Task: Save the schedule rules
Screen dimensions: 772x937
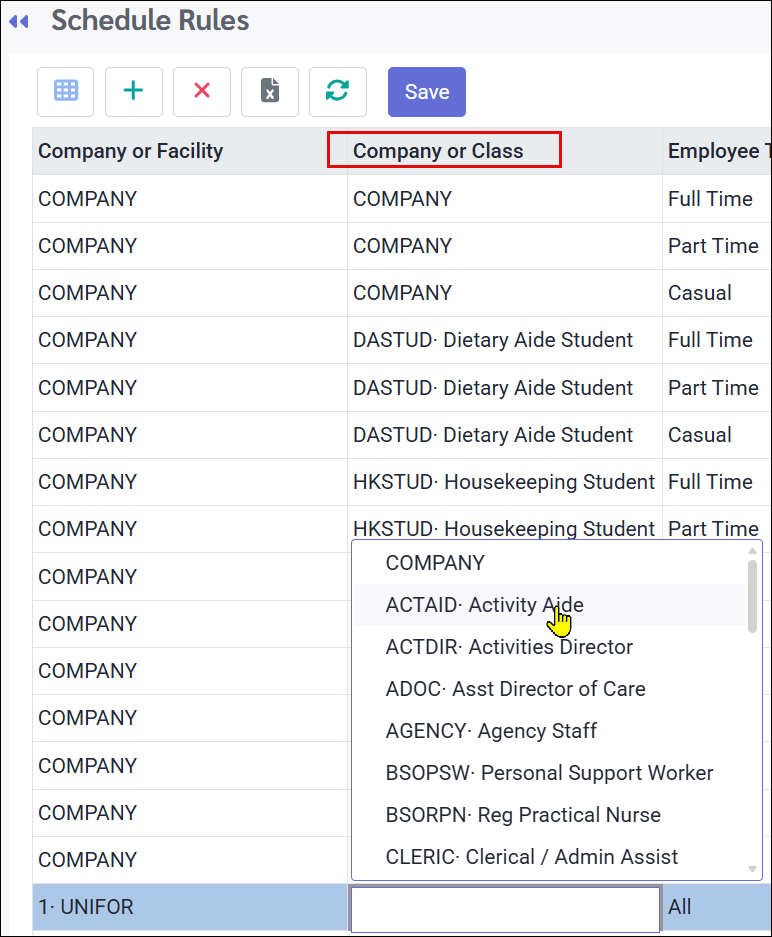Action: (x=427, y=91)
